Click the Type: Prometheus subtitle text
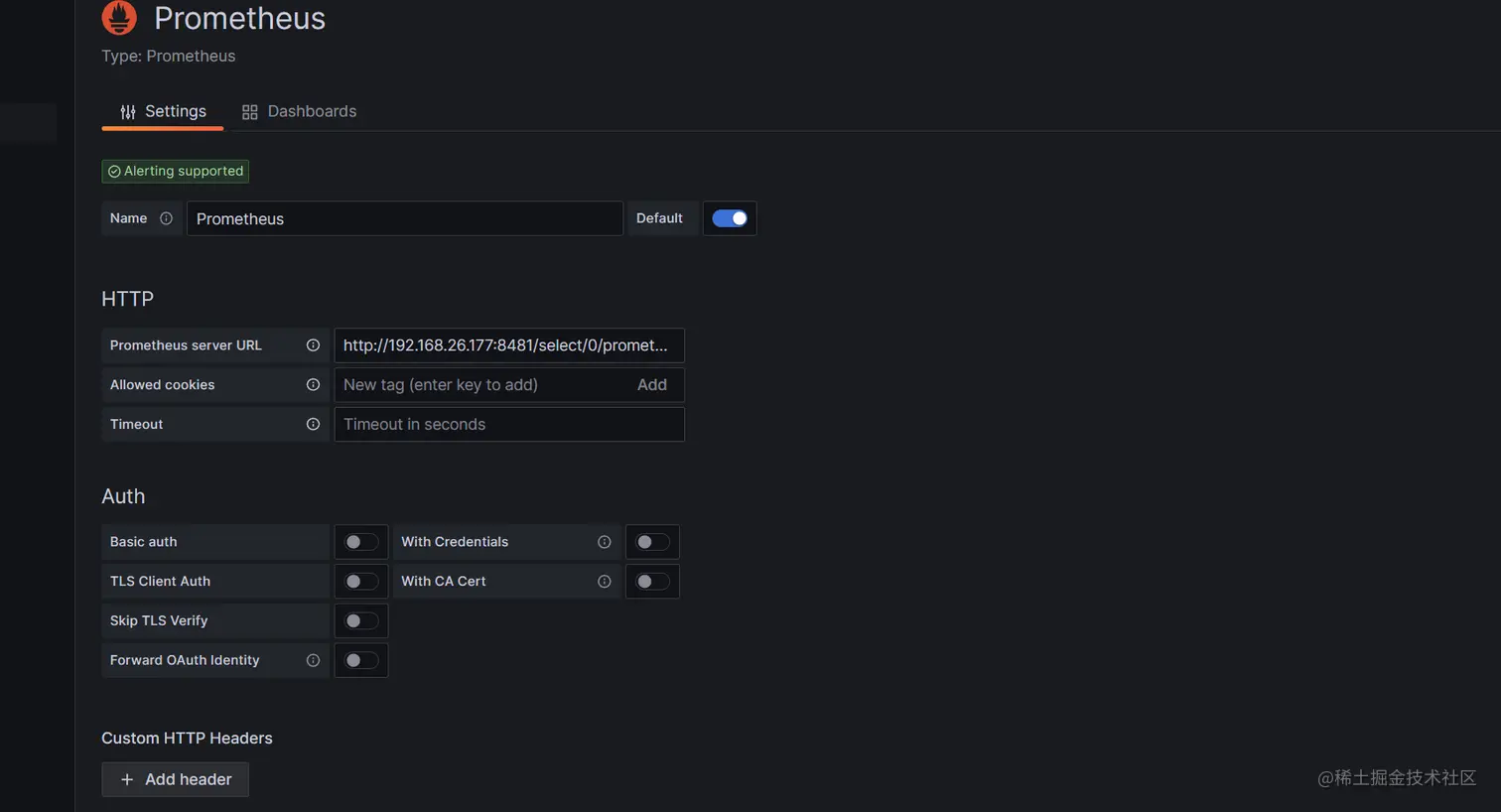Screen dimensions: 1501x812 pyautogui.click(x=169, y=57)
